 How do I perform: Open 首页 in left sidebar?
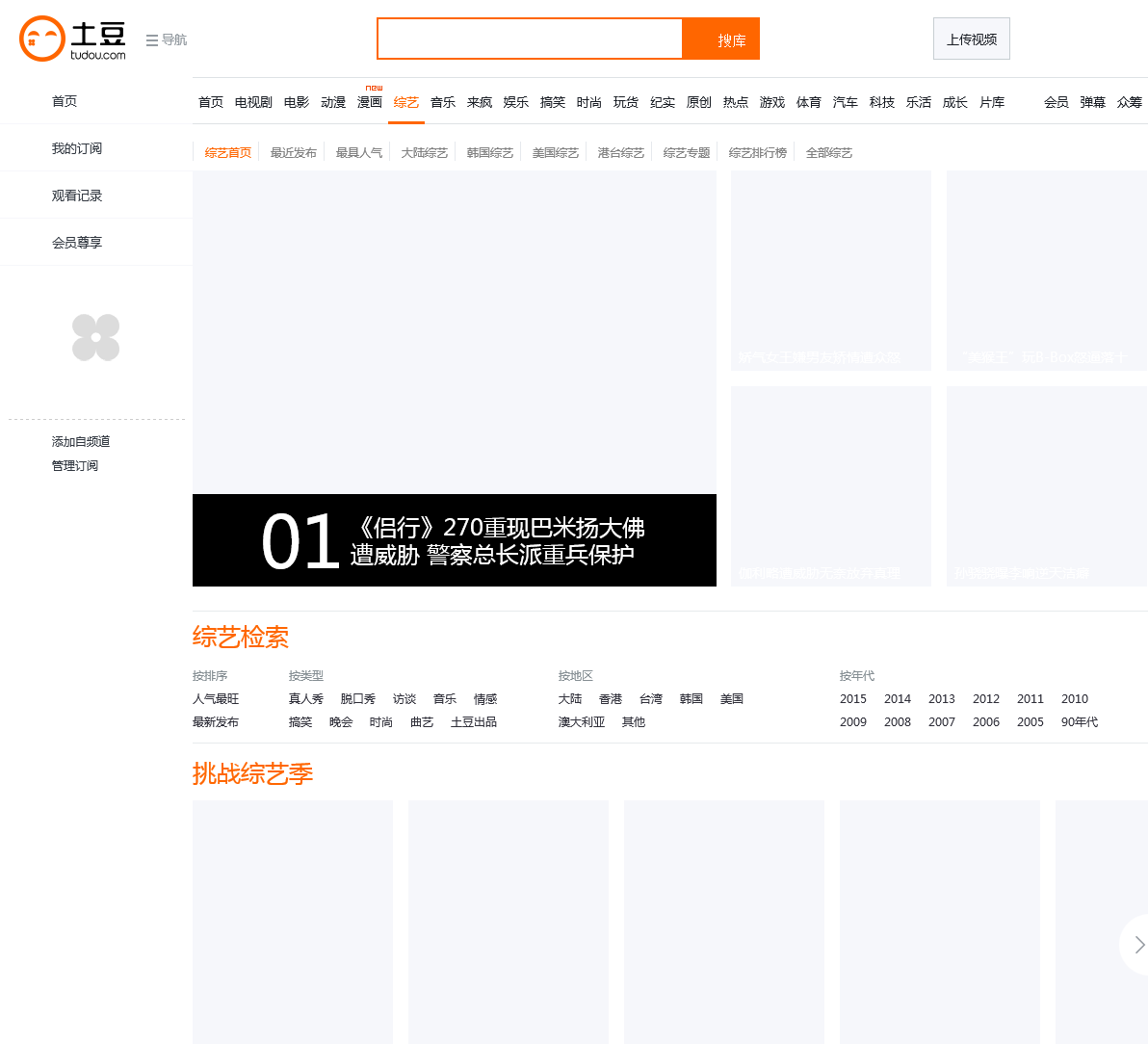(x=65, y=101)
